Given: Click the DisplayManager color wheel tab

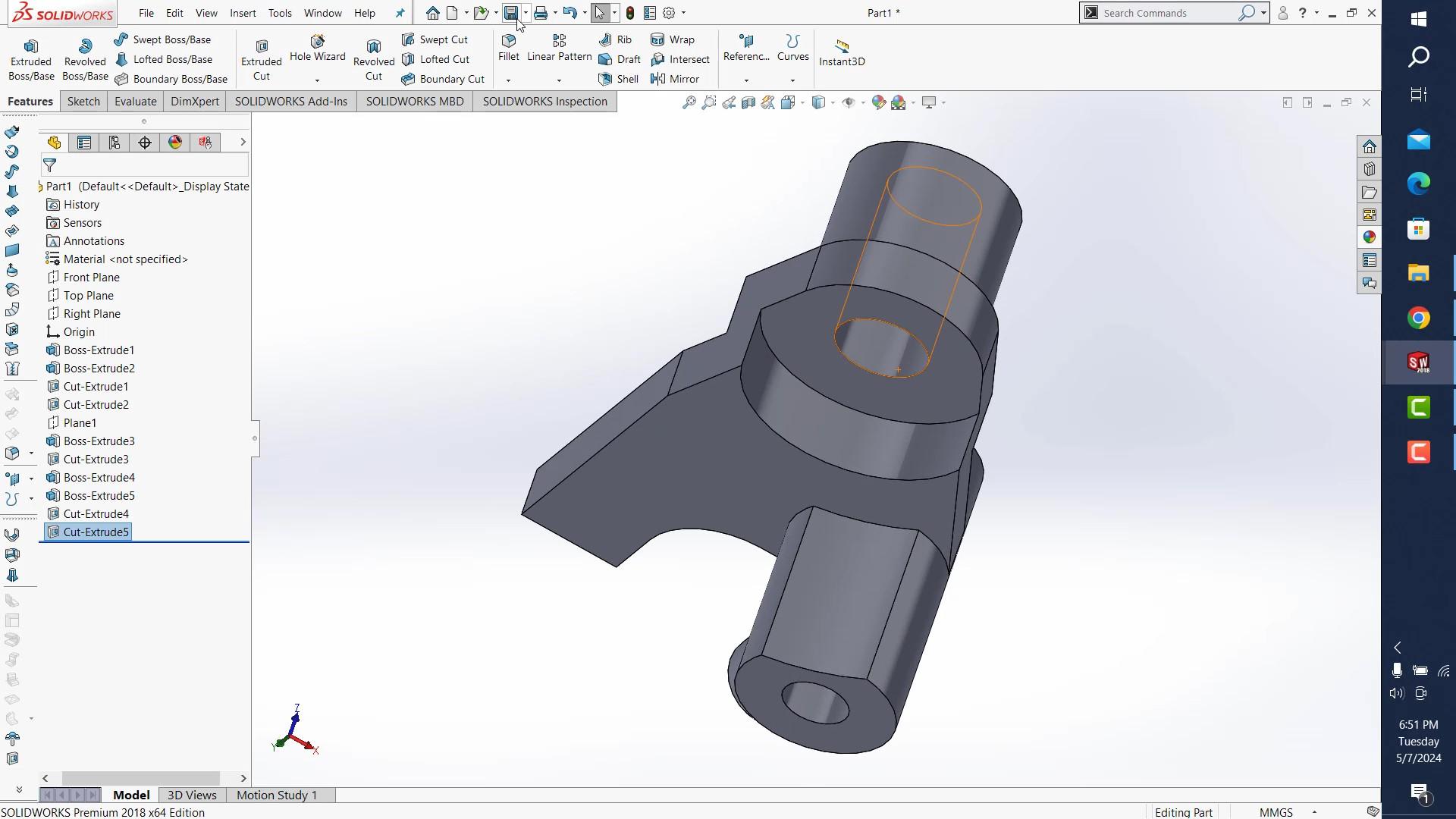Looking at the screenshot, I should [x=174, y=142].
